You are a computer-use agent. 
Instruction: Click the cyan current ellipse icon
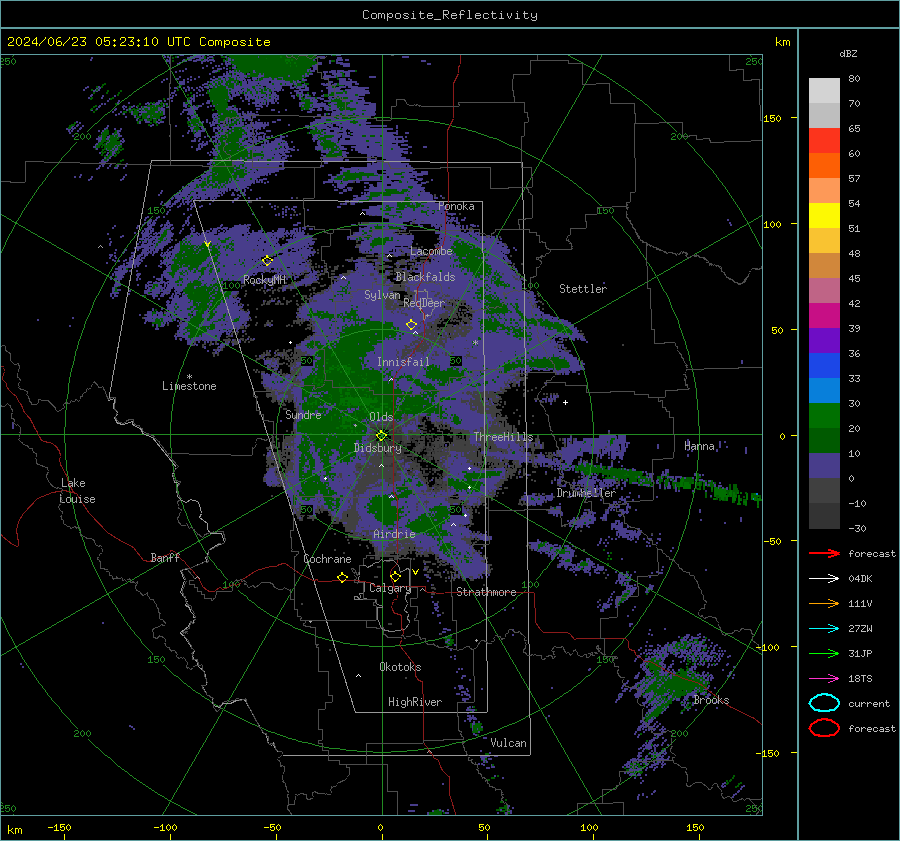pyautogui.click(x=824, y=703)
